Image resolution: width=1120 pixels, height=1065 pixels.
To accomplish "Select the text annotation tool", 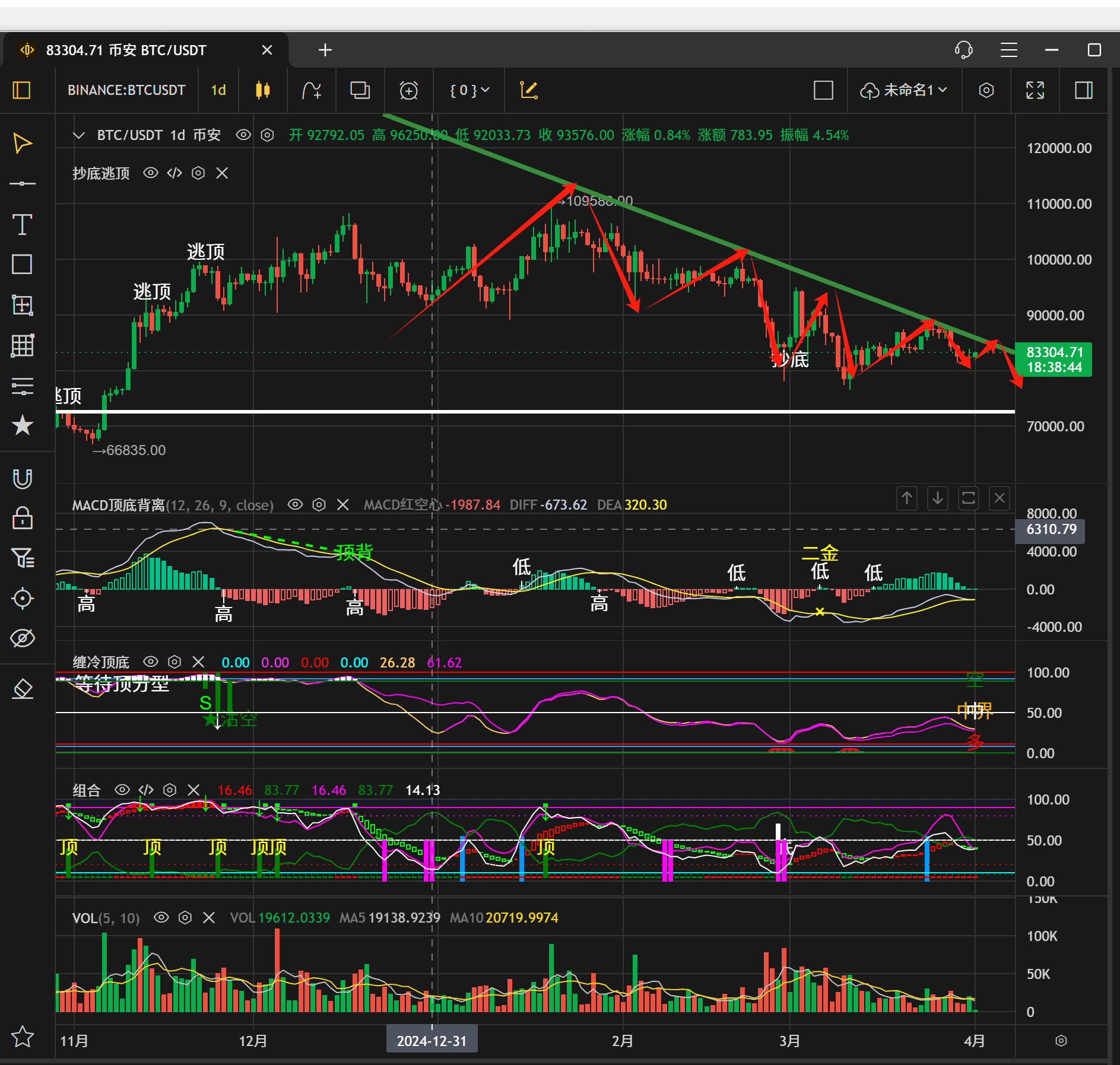I will [23, 224].
